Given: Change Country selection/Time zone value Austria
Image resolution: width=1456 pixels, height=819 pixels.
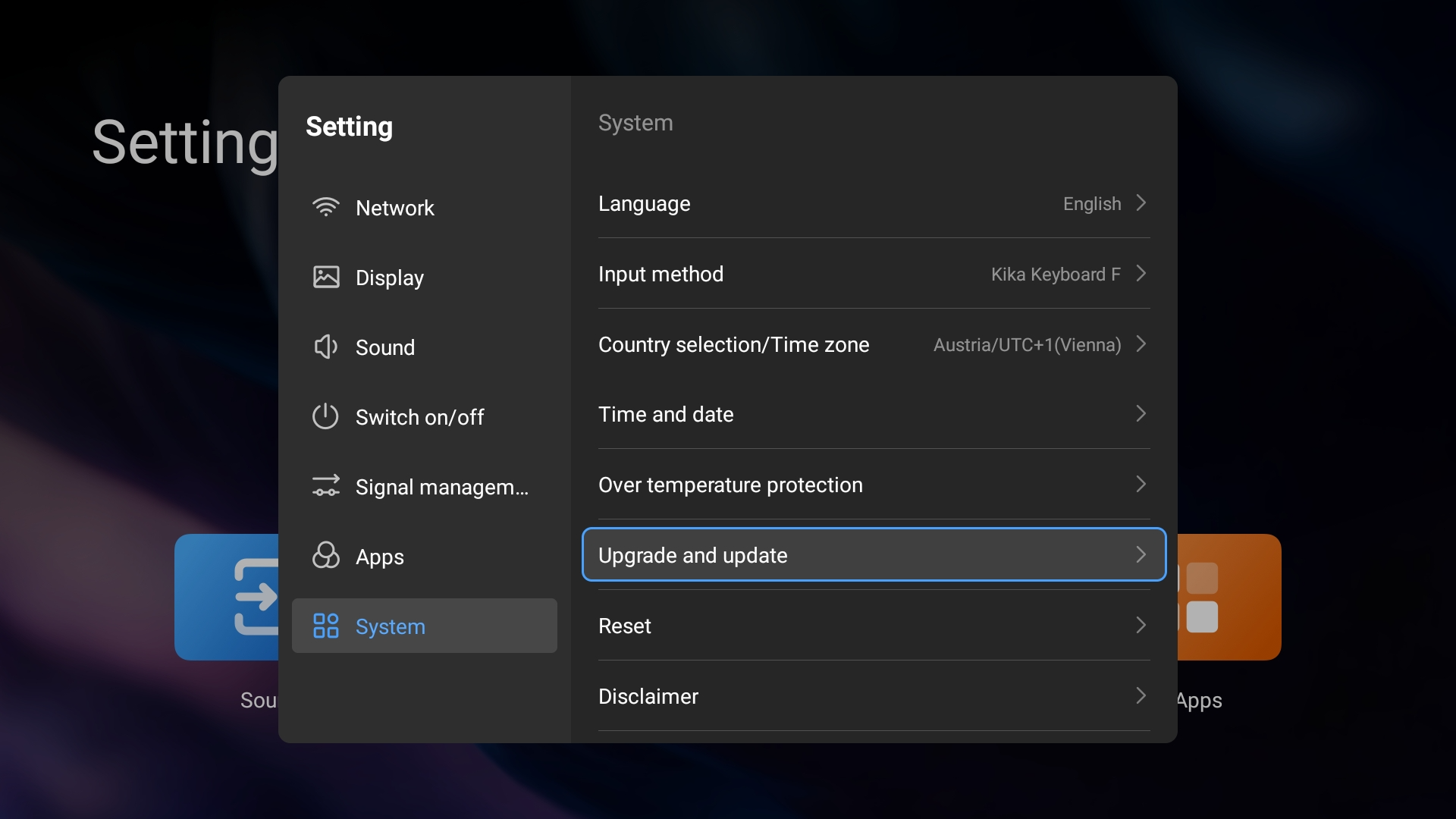Looking at the screenshot, I should coord(1027,344).
